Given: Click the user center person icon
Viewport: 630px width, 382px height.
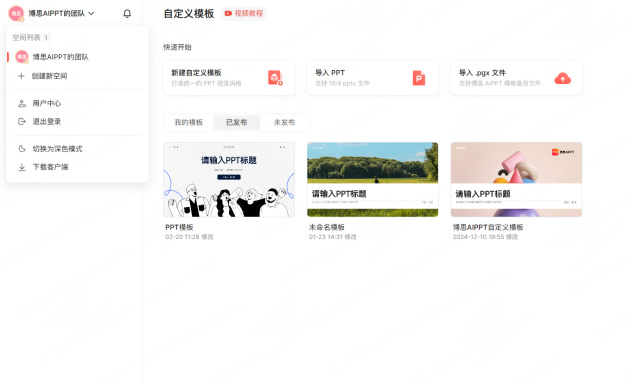Looking at the screenshot, I should point(22,104).
